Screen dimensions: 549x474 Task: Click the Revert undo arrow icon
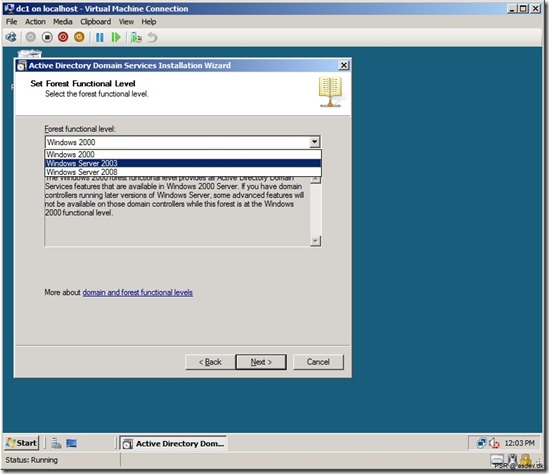152,37
